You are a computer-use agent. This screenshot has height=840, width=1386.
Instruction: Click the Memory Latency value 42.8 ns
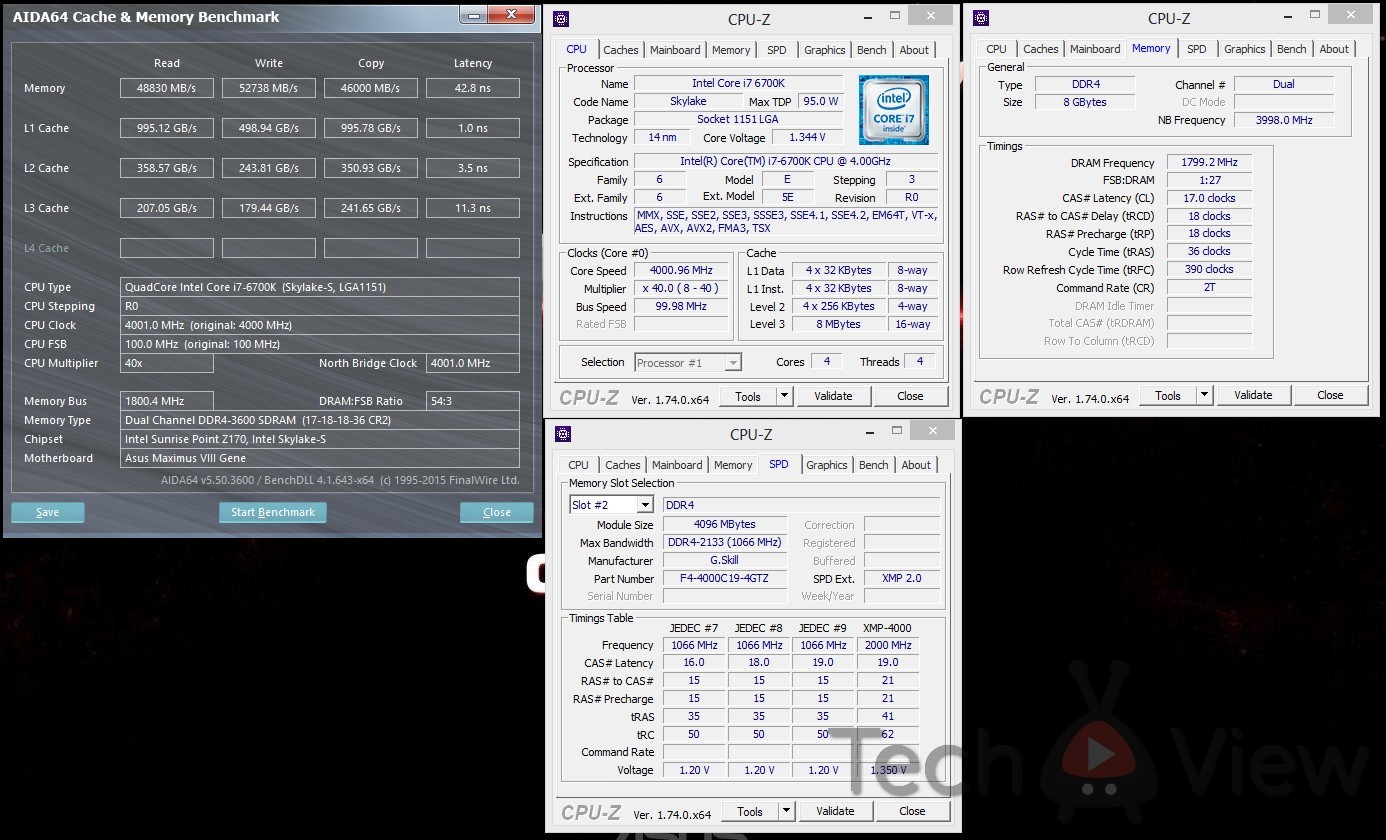(x=473, y=88)
